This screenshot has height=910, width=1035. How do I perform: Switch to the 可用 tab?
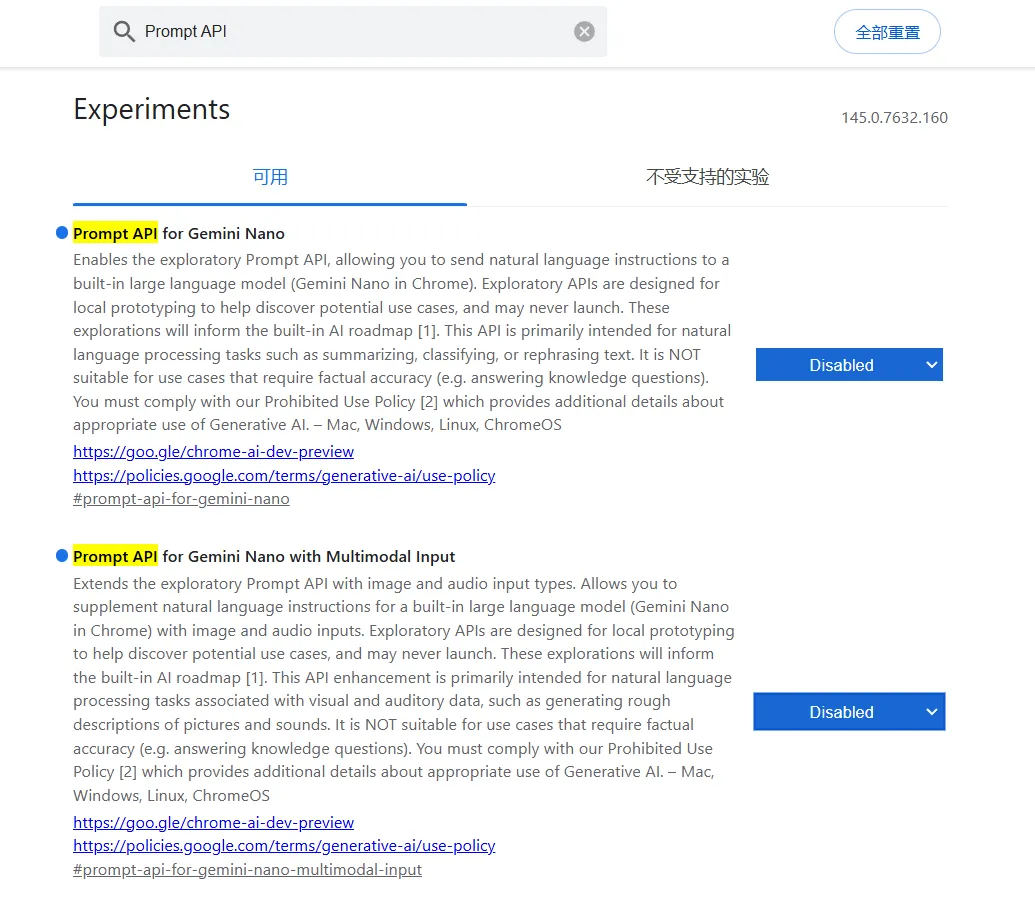270,177
